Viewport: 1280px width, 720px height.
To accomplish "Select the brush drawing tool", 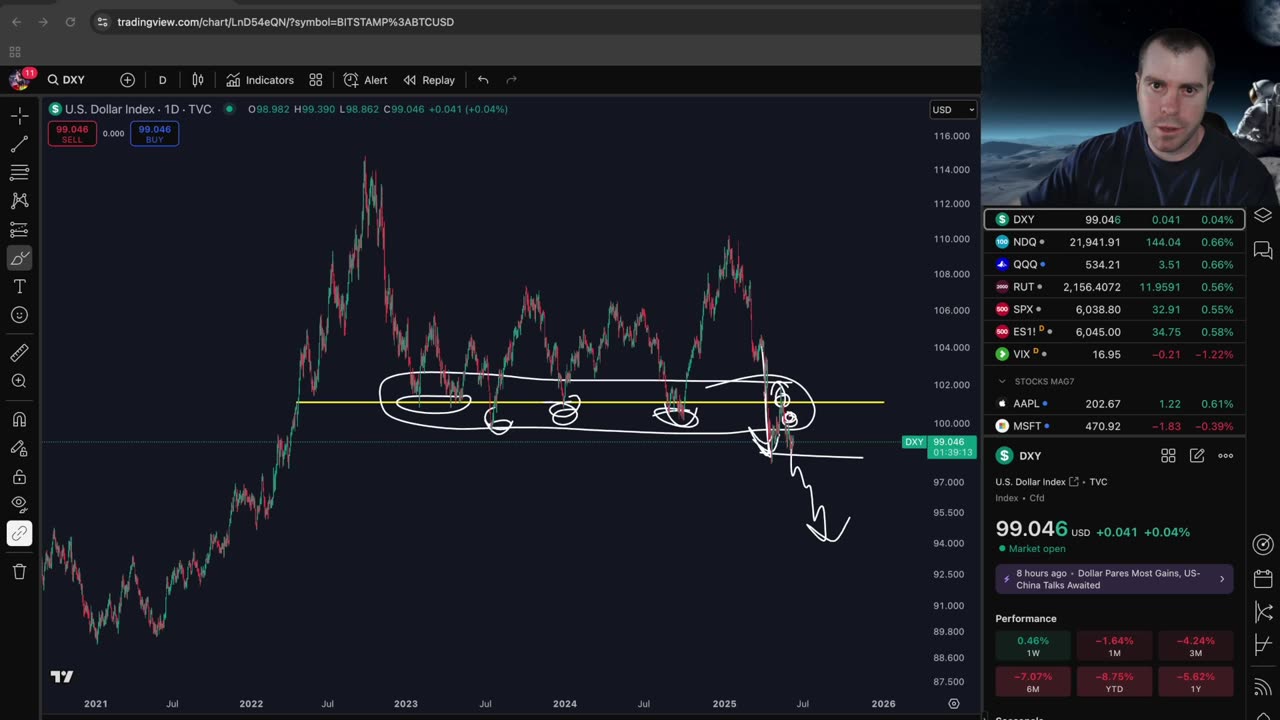I will tap(19, 259).
